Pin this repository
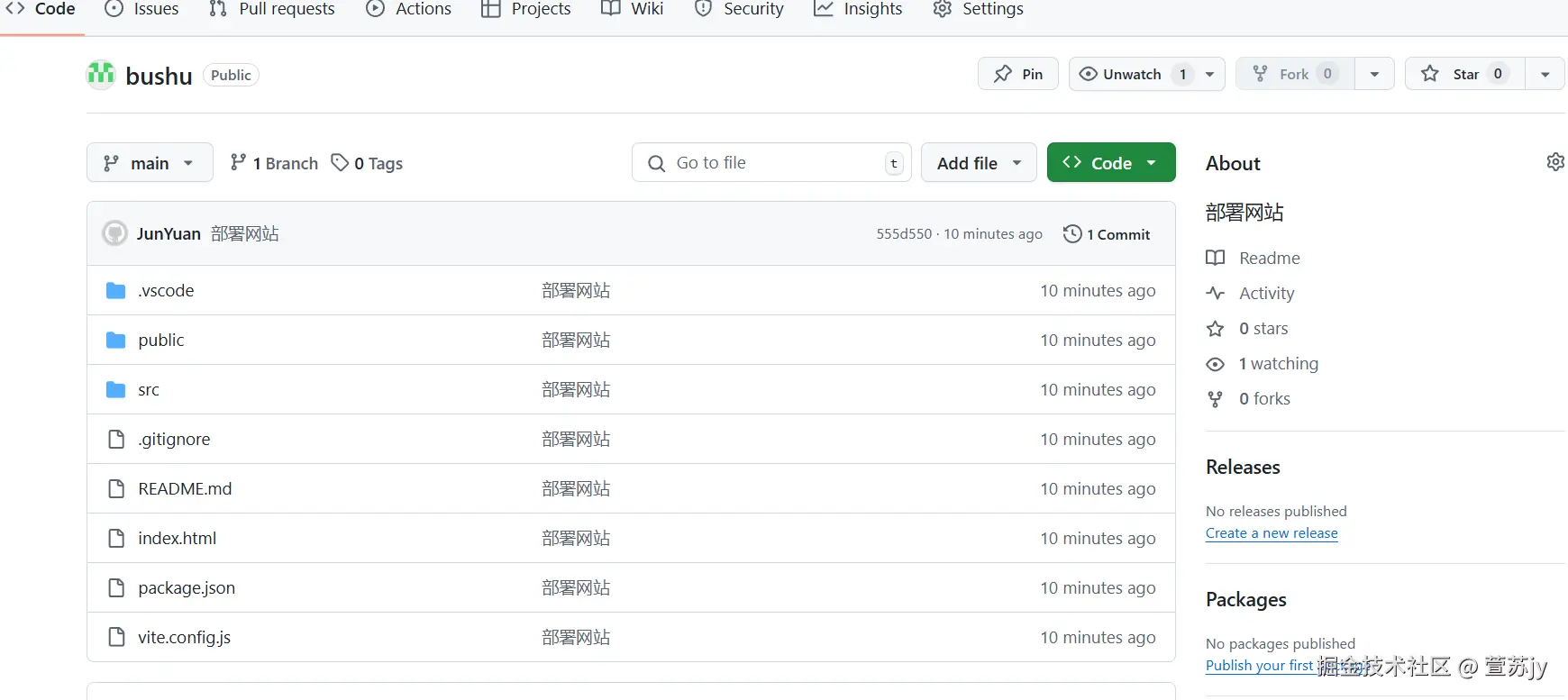Screen dimensions: 1568x700 [1018, 74]
